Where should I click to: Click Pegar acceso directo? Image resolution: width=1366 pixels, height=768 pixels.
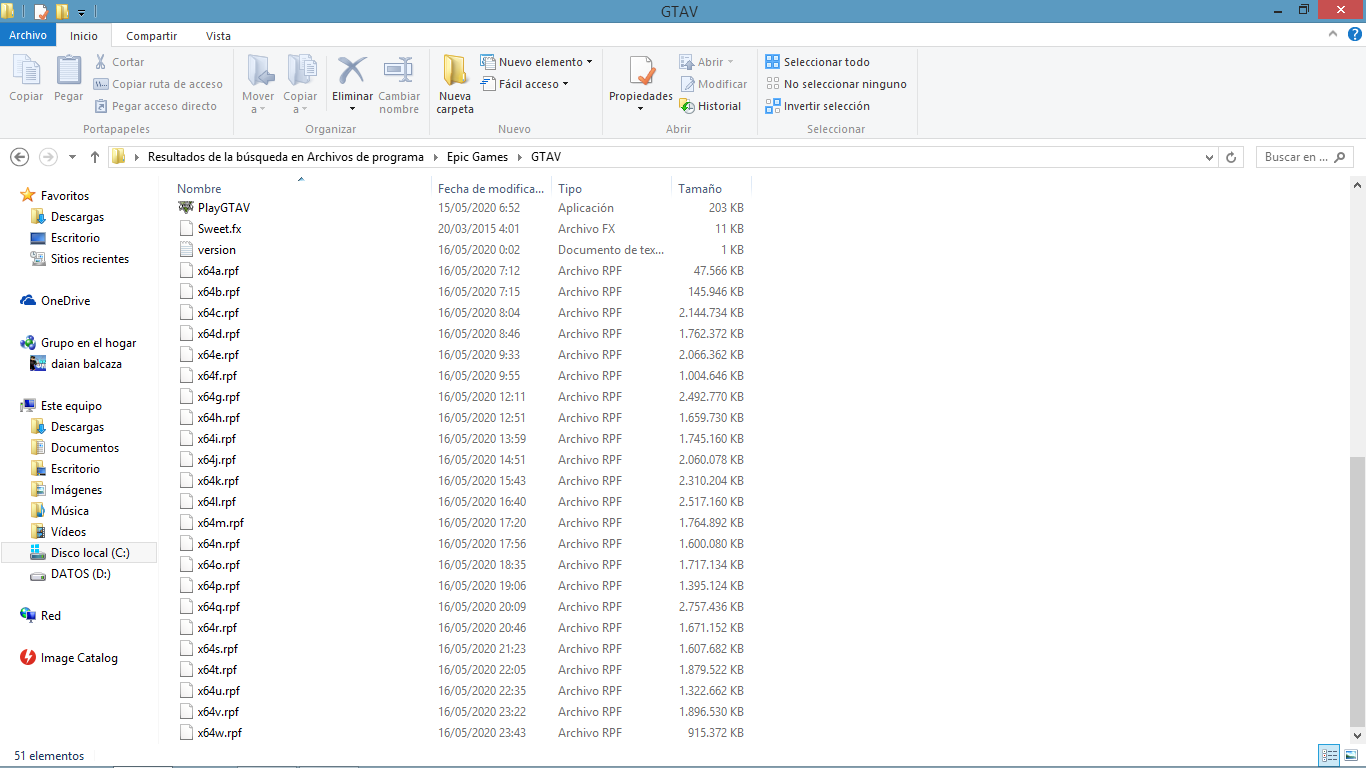pyautogui.click(x=155, y=106)
